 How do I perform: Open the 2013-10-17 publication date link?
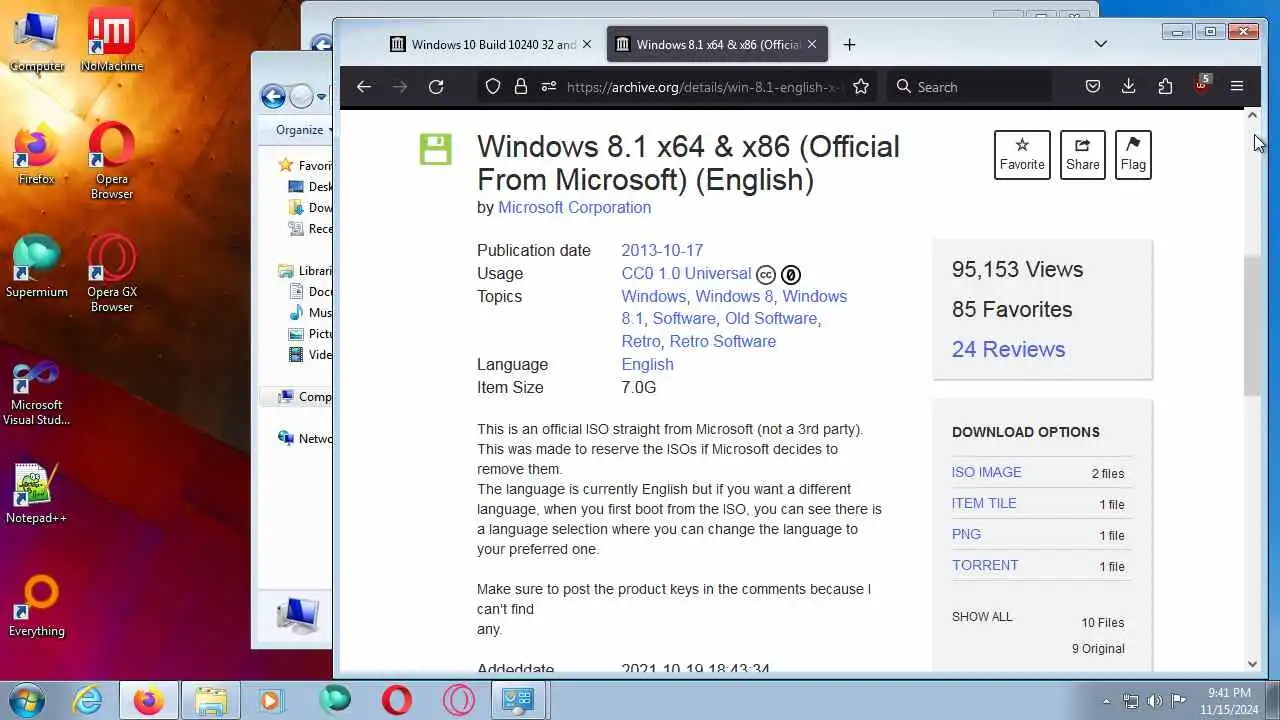tap(662, 250)
